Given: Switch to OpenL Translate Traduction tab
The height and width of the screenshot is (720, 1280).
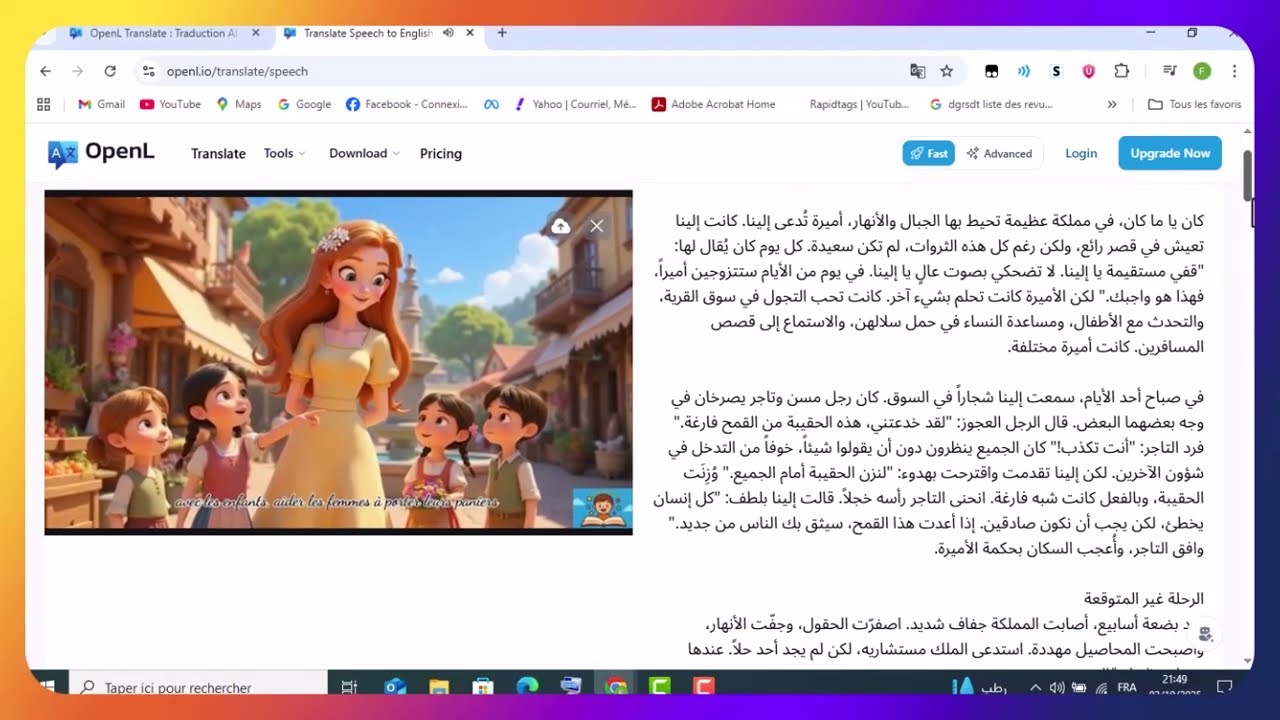Looking at the screenshot, I should pyautogui.click(x=164, y=33).
